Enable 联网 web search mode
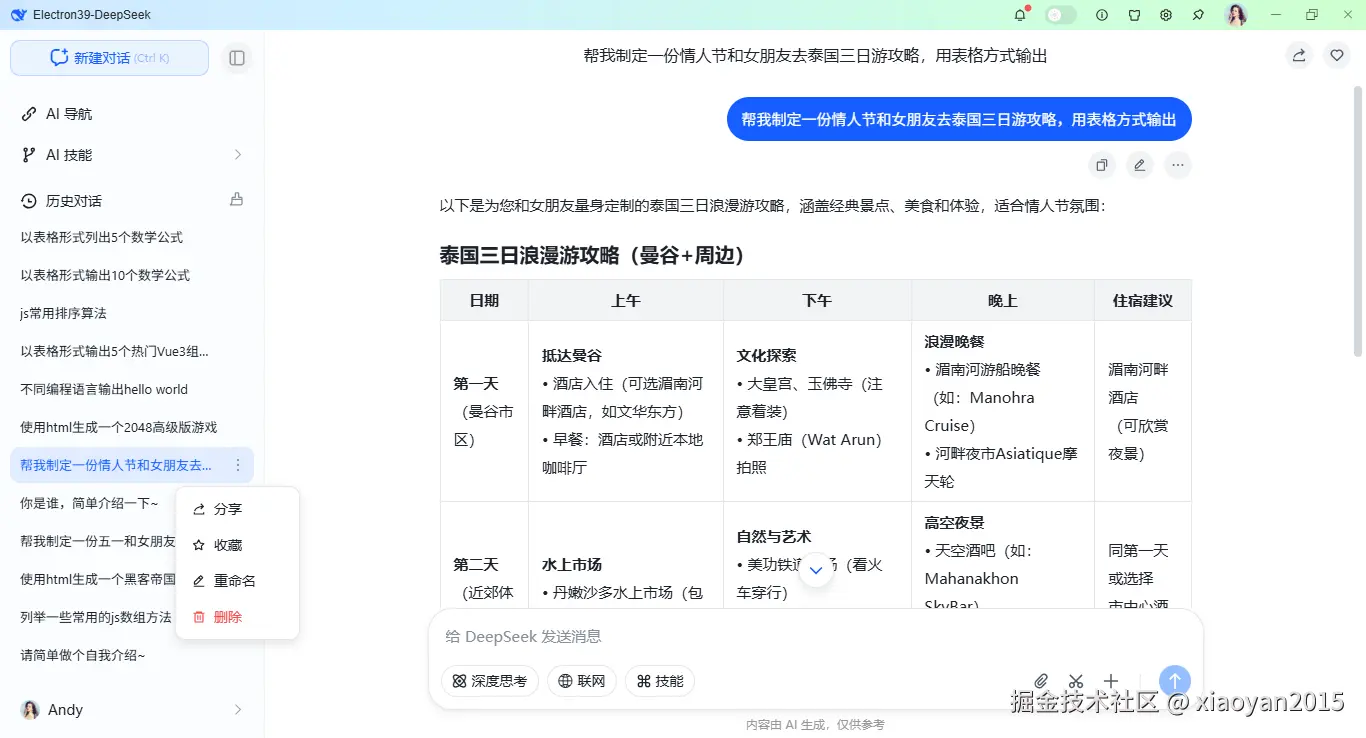 pyautogui.click(x=581, y=681)
